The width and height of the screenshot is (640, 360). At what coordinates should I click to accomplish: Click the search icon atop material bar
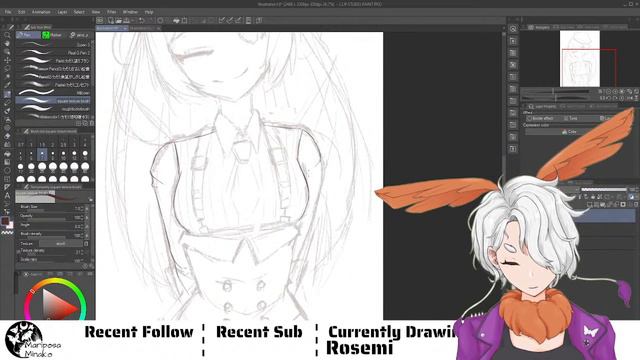click(x=513, y=29)
